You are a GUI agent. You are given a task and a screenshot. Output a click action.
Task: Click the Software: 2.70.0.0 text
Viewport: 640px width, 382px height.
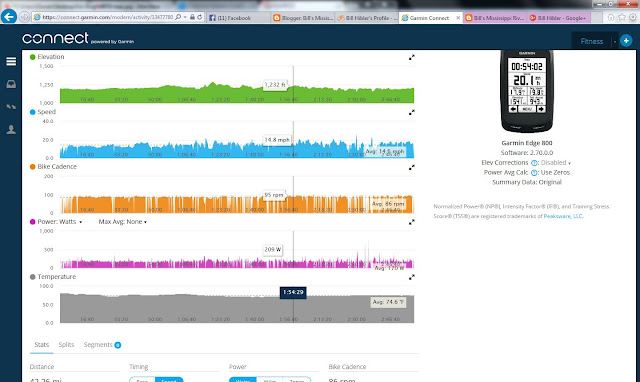click(527, 153)
